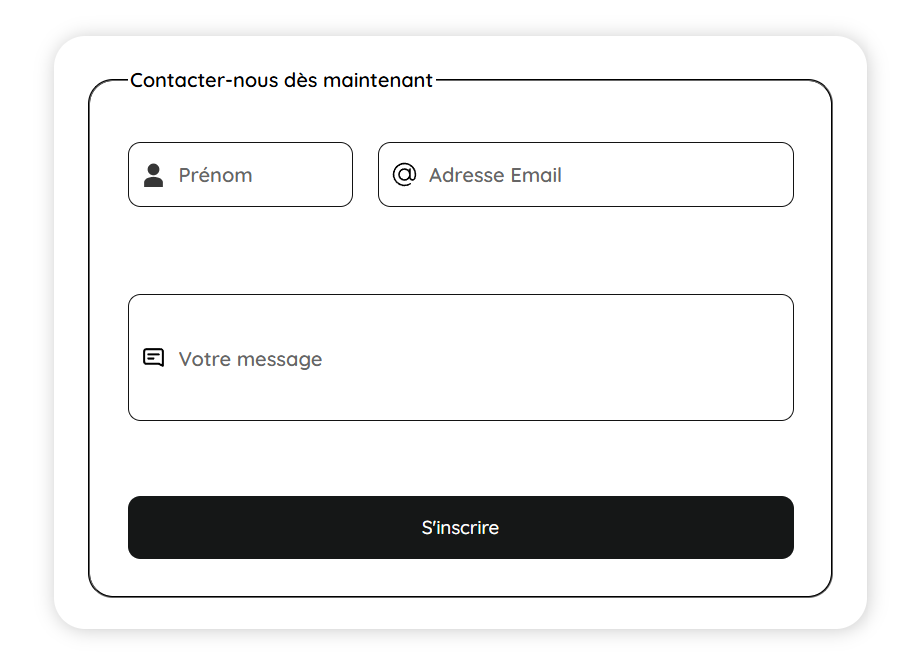Viewport: 921px width, 668px height.
Task: Click the Adresse Email placeholder text
Action: (x=494, y=174)
